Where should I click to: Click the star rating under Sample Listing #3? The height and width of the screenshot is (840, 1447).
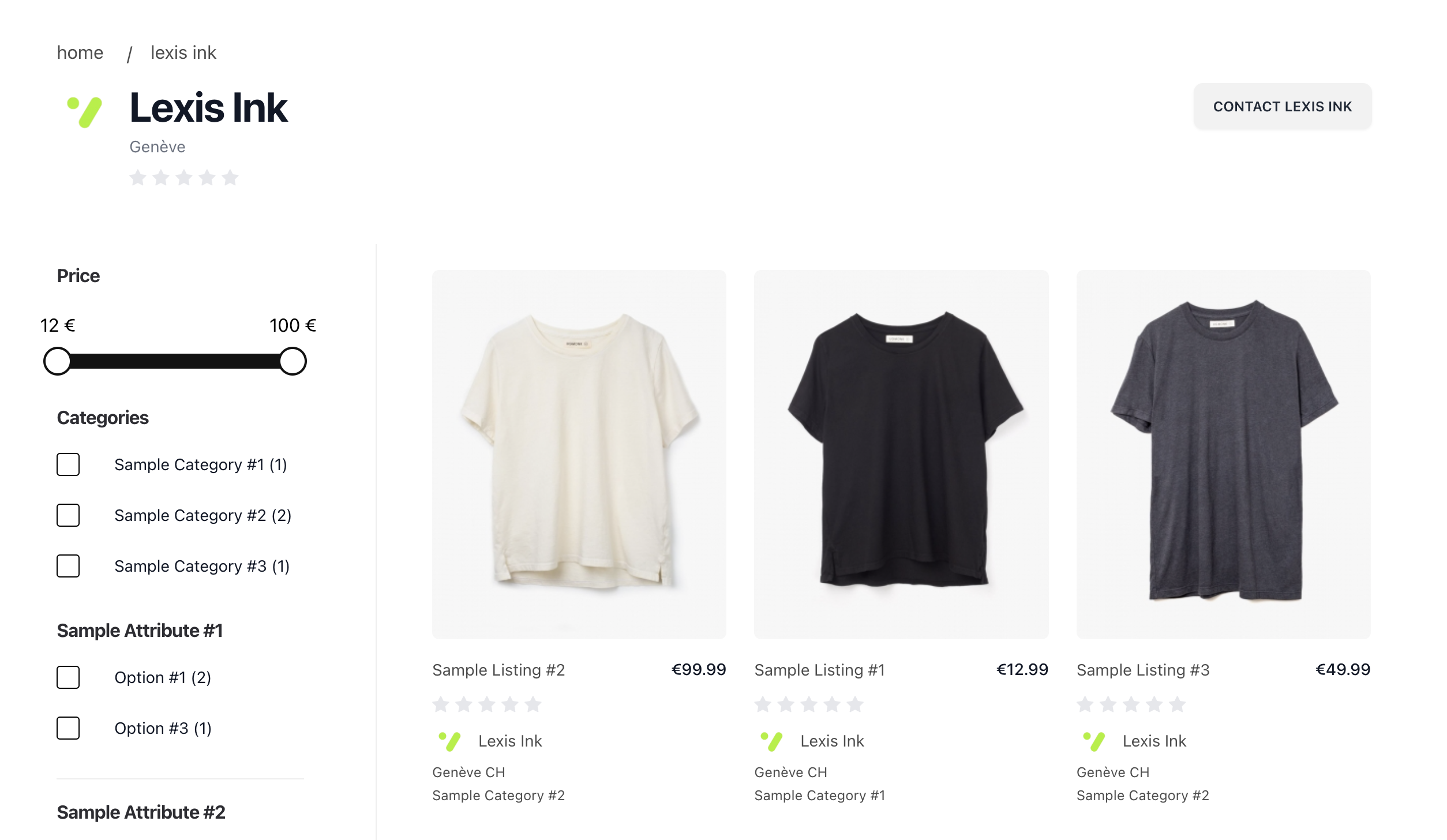[x=1131, y=704]
